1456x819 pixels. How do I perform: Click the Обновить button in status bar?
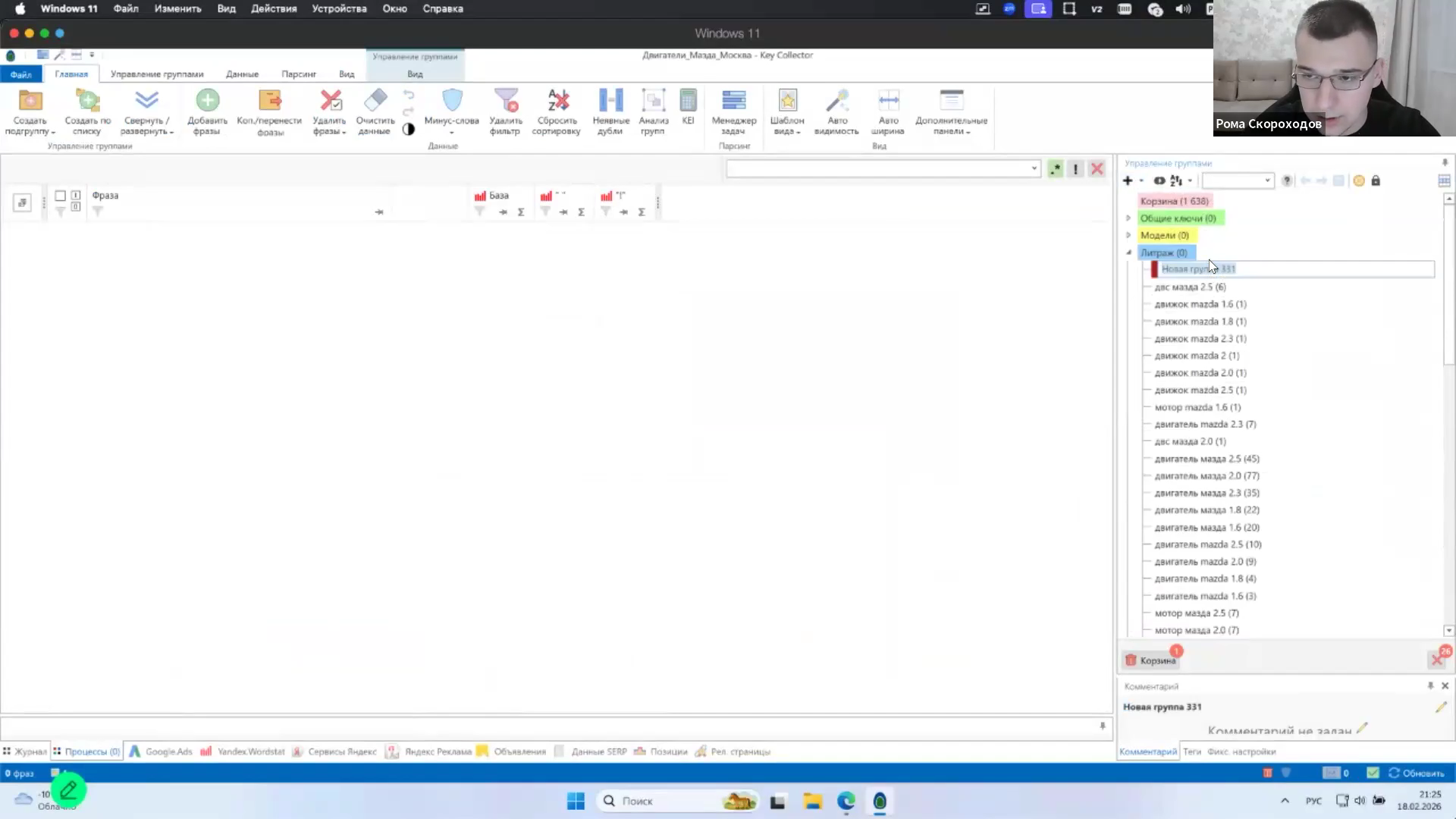point(1417,773)
